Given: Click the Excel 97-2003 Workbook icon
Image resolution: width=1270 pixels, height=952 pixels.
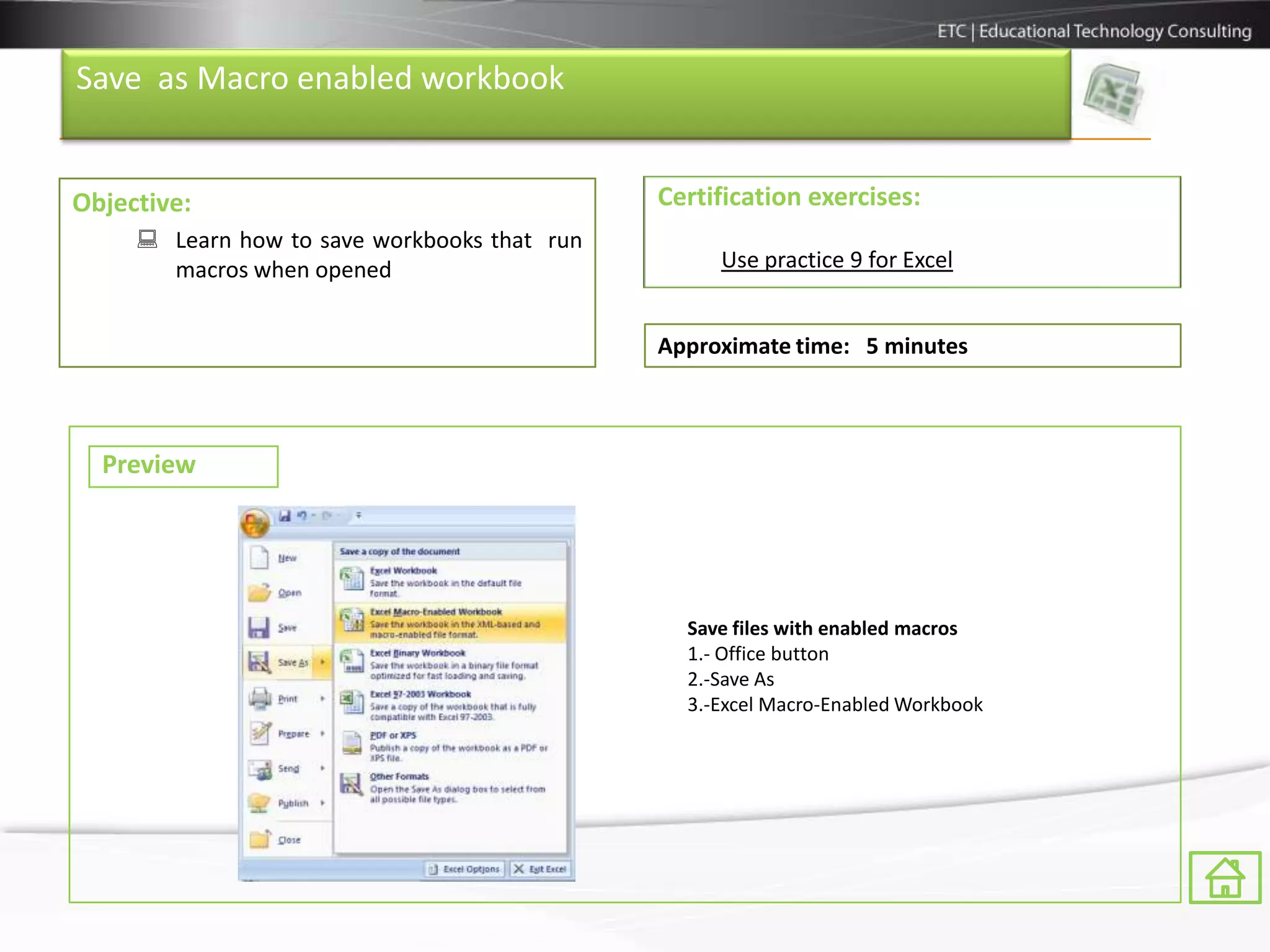Looking at the screenshot, I should click(352, 702).
